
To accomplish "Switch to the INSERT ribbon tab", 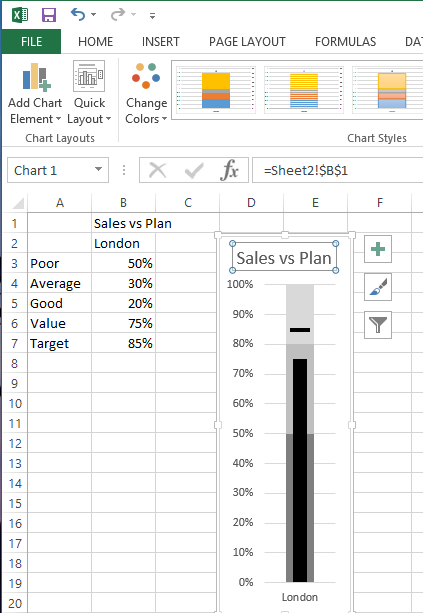I will tap(161, 41).
